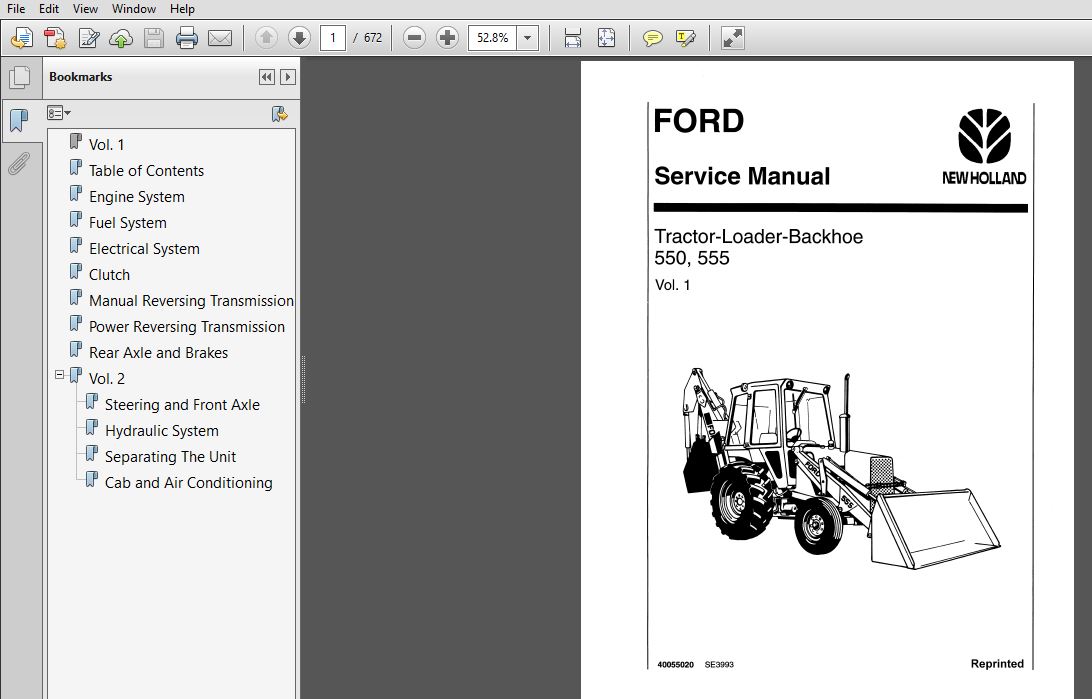
Task: Go to Power Reversing Transmission bookmark
Action: 187,327
